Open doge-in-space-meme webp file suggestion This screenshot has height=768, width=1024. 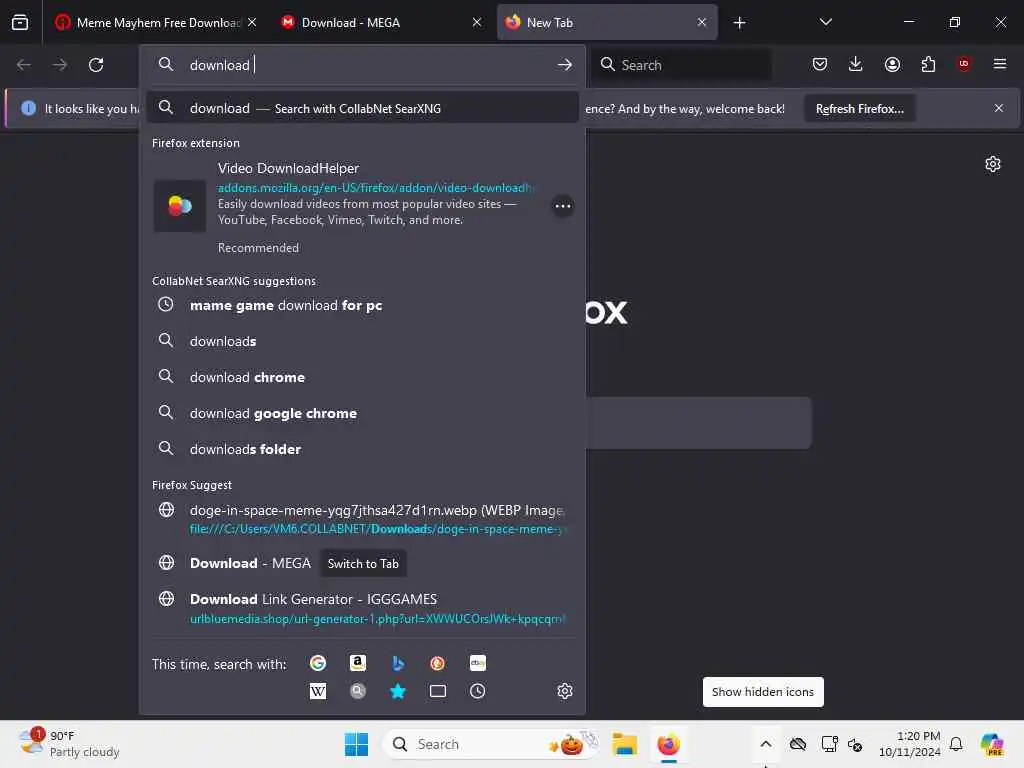click(362, 519)
